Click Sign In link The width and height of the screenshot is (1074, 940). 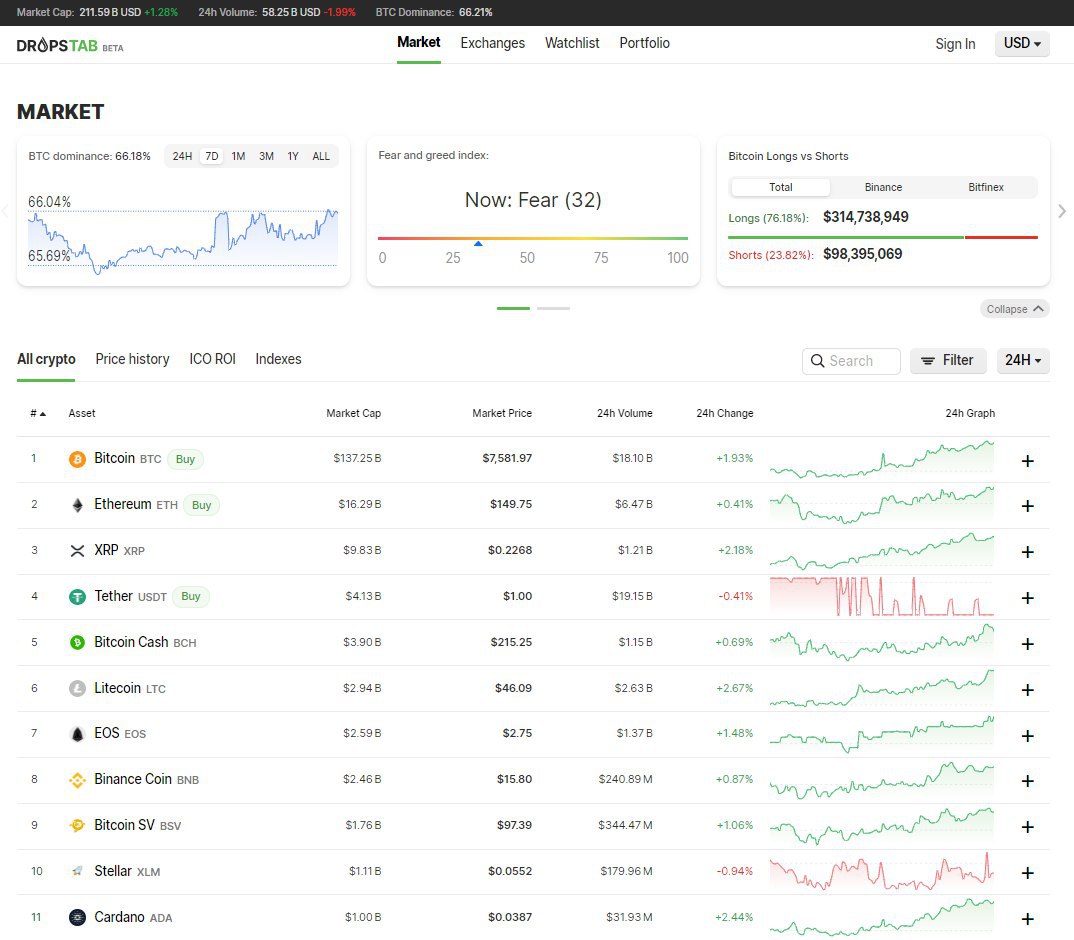955,44
